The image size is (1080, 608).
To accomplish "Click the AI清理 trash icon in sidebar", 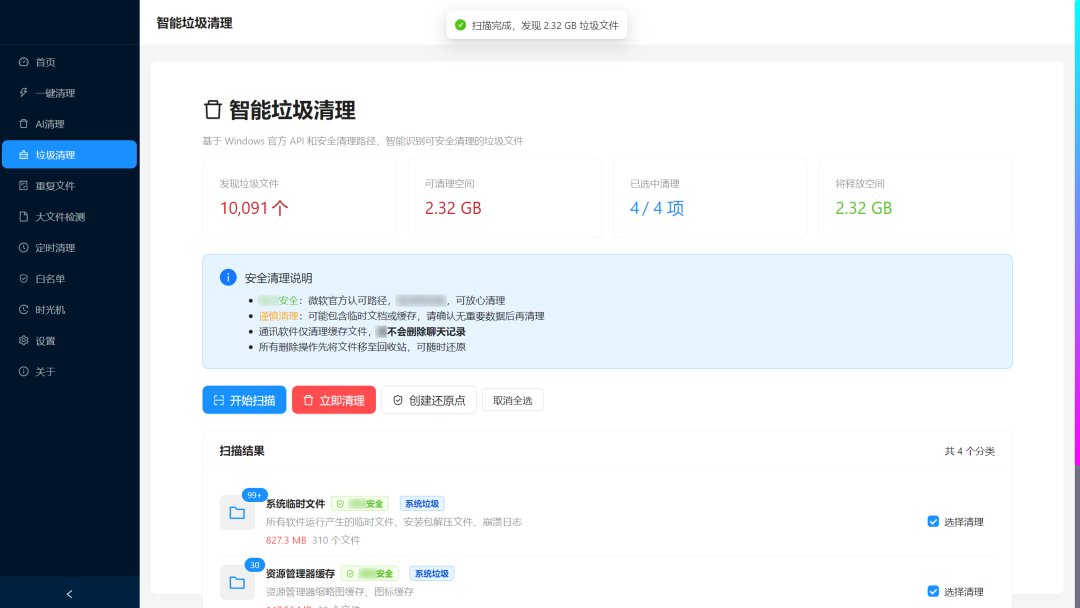I will [x=23, y=124].
